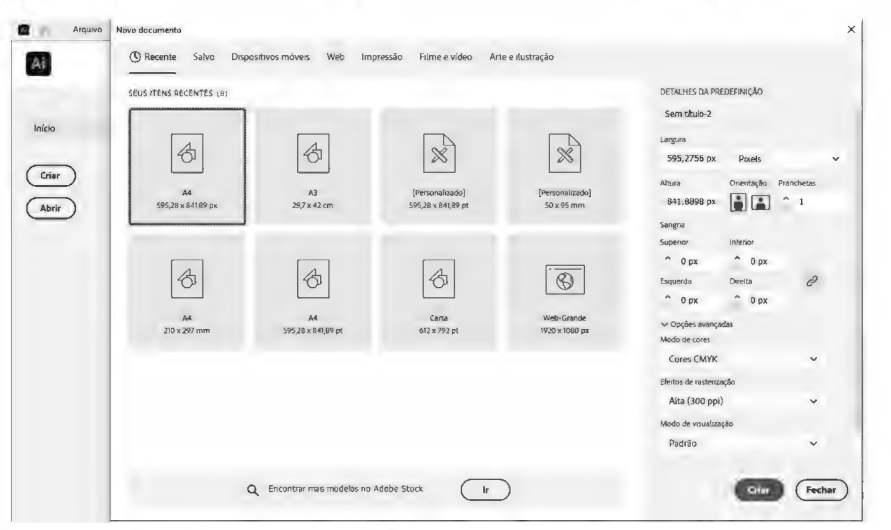Screen dimensions: 891x530
Task: Open the Alta (300 ppi) raster dropdown
Action: pos(742,401)
